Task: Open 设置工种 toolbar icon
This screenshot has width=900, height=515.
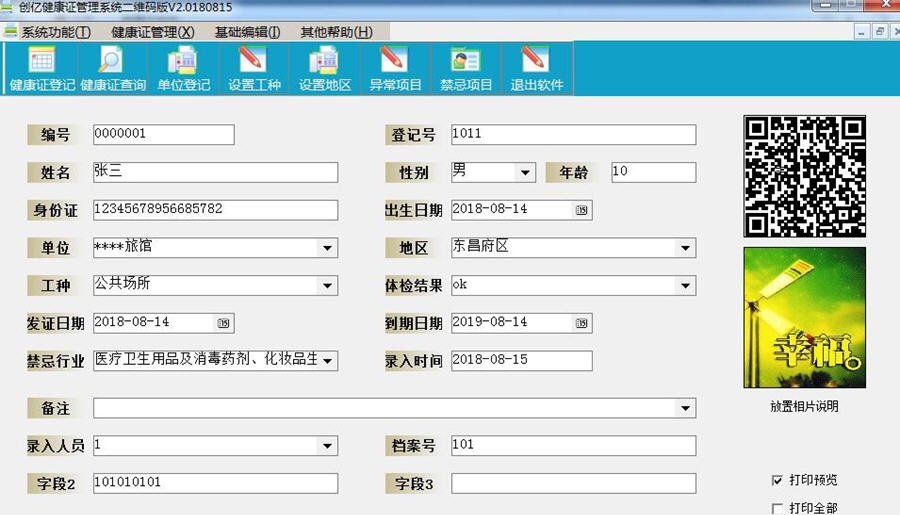Action: click(254, 69)
